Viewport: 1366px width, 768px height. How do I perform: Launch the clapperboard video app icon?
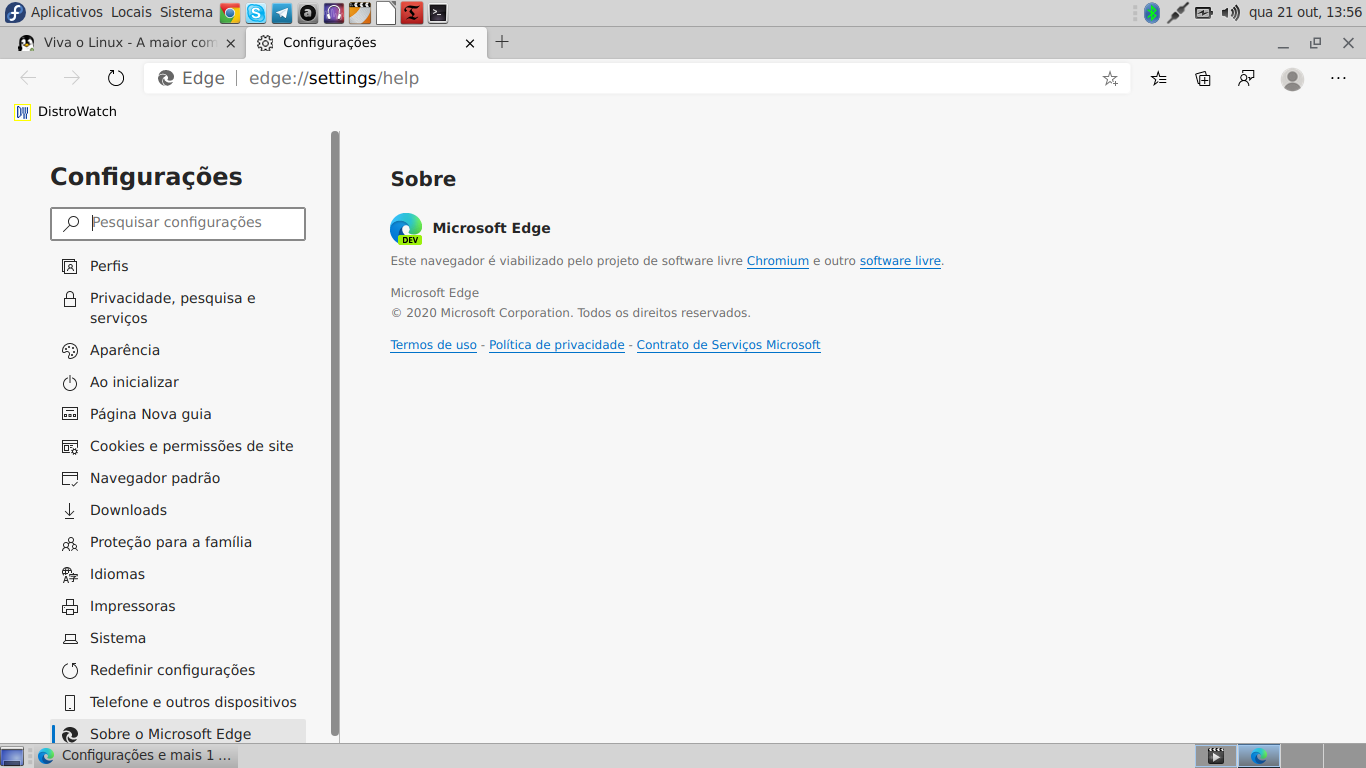360,13
